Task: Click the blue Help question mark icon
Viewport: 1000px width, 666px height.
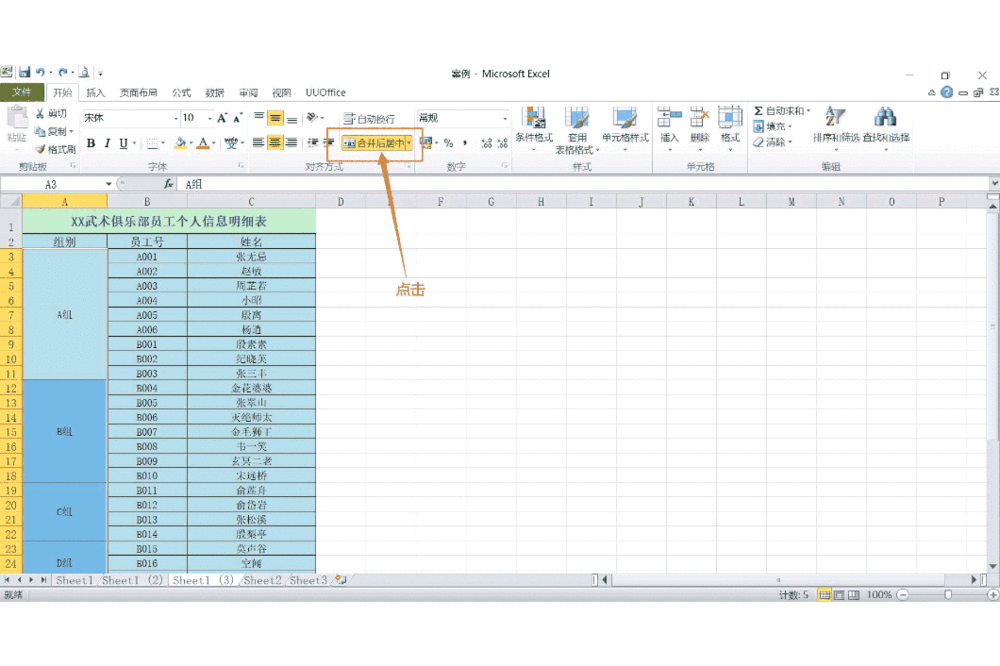Action: [x=947, y=92]
